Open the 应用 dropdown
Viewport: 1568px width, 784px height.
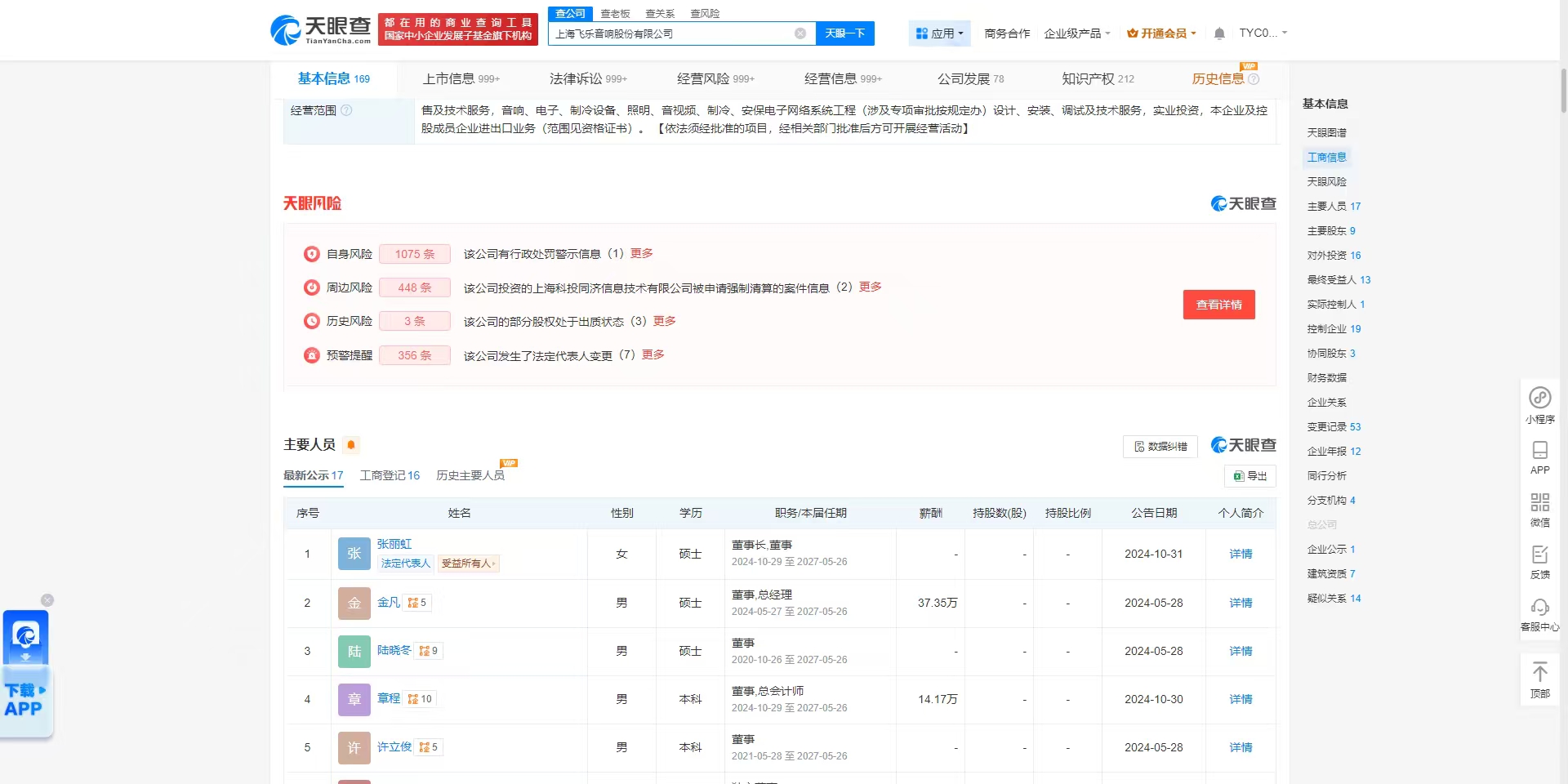pyautogui.click(x=939, y=33)
